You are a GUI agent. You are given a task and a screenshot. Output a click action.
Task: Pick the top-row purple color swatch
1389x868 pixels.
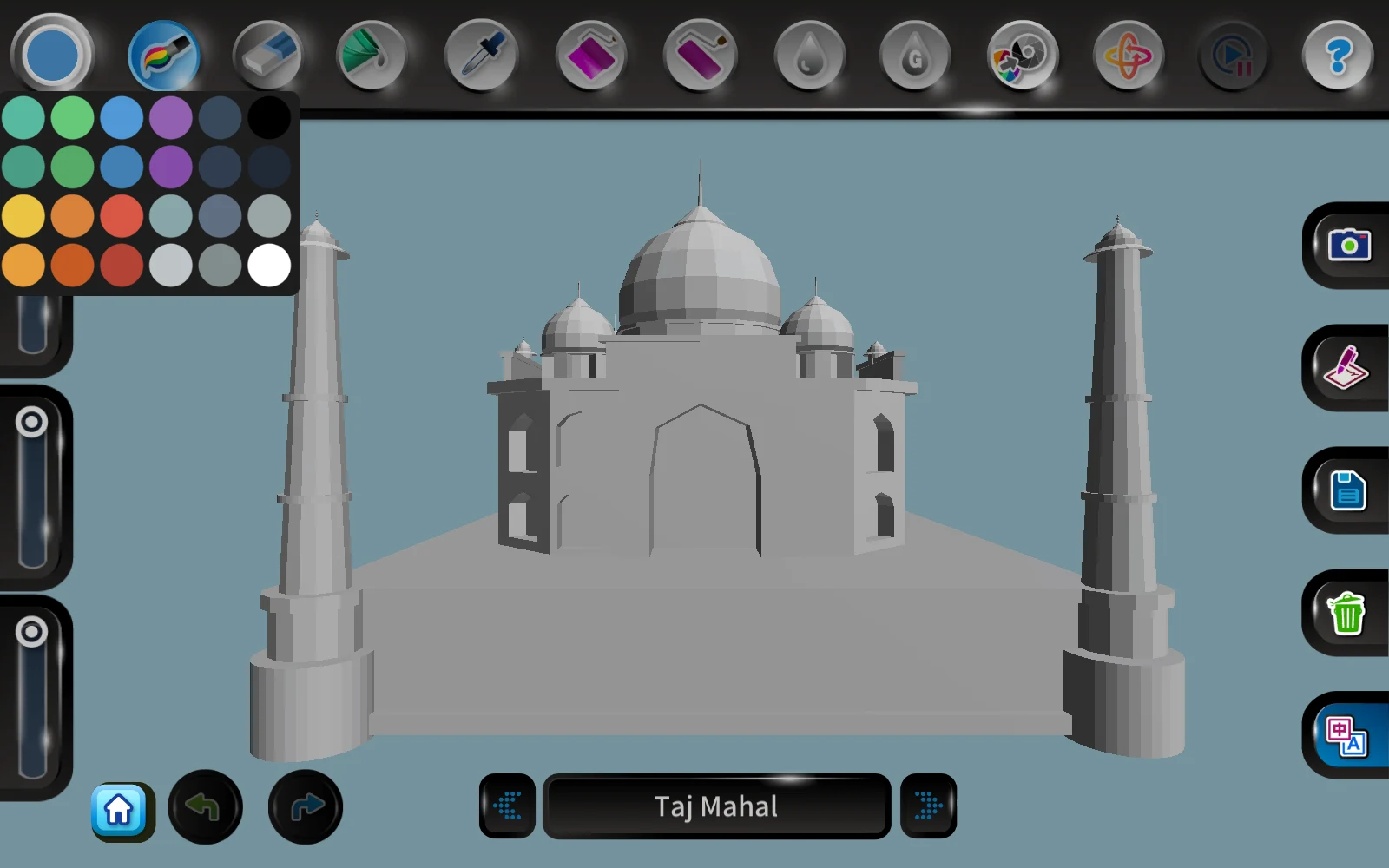tap(171, 117)
